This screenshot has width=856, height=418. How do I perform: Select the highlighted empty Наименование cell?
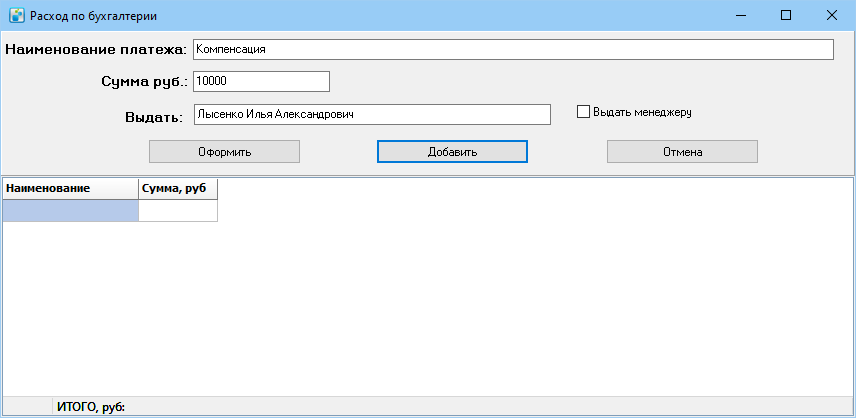71,211
